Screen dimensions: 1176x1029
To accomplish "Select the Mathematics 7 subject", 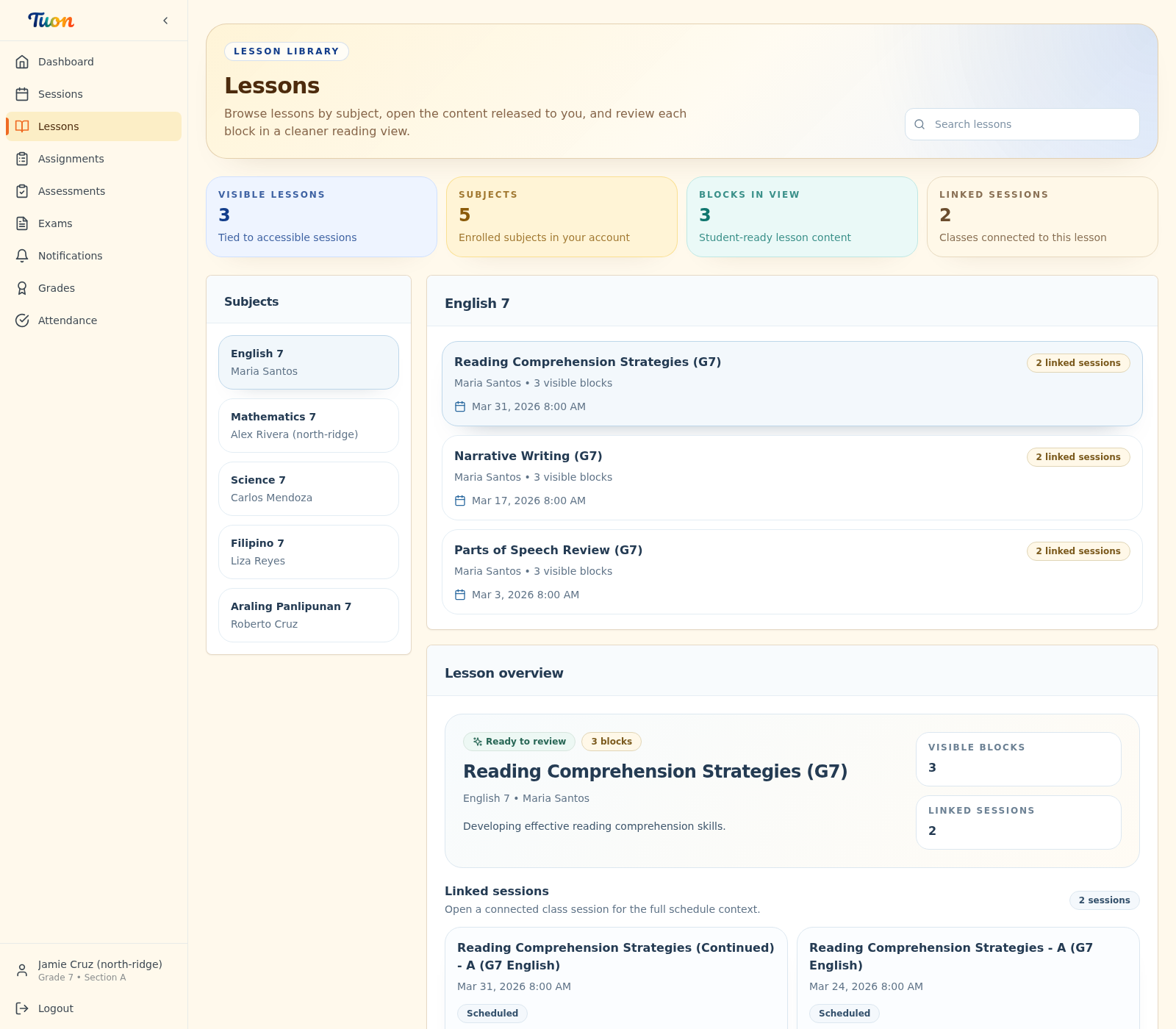I will pyautogui.click(x=308, y=426).
